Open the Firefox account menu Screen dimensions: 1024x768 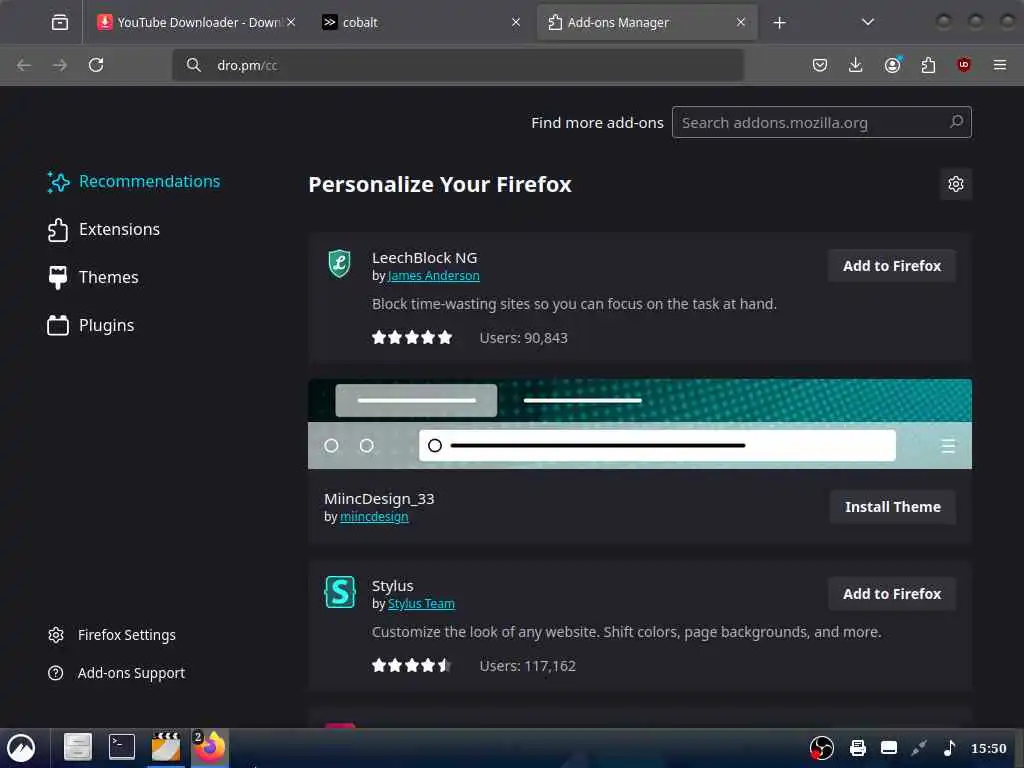pos(892,65)
